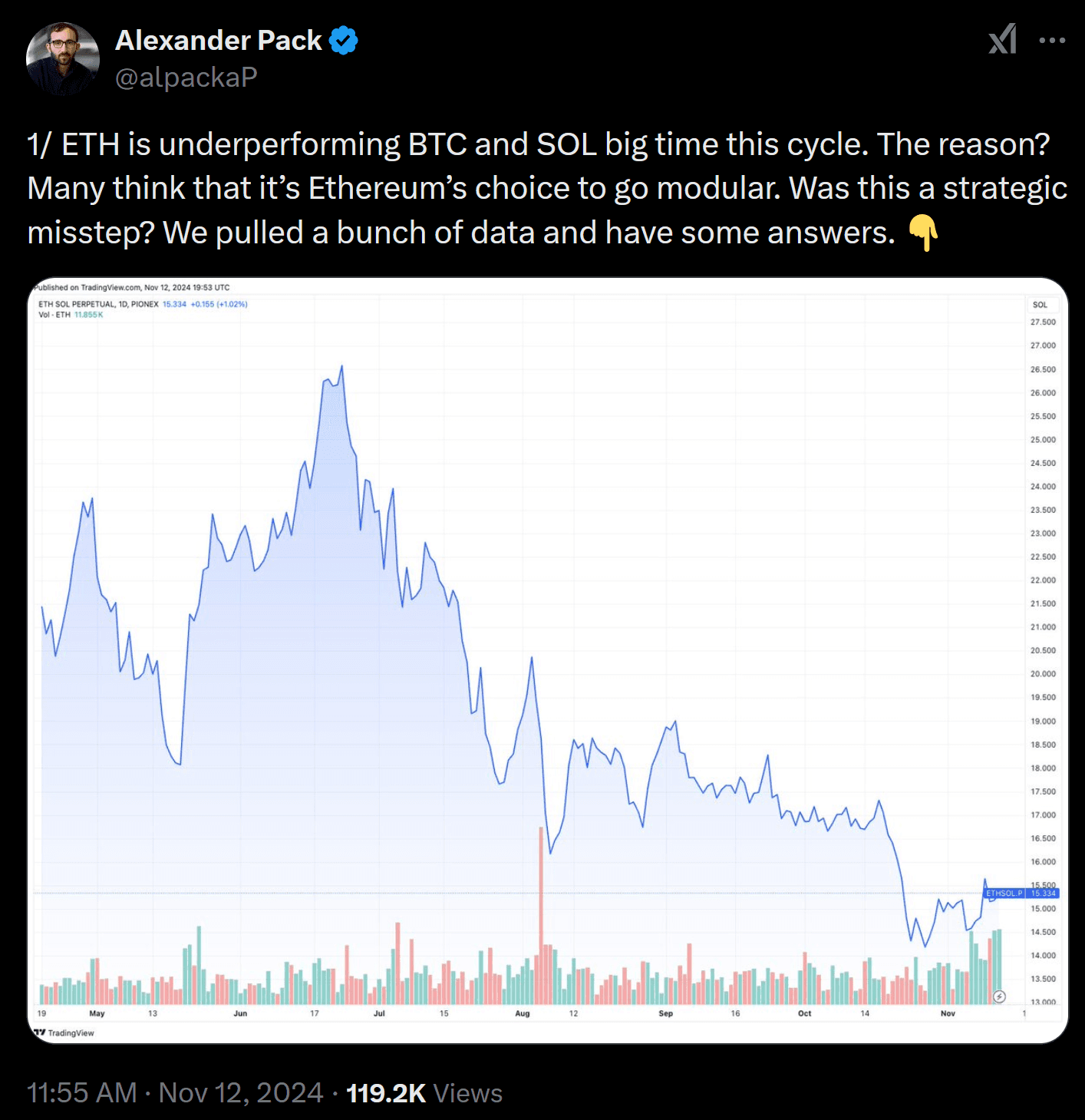Click the 119.2K Views count

pyautogui.click(x=424, y=1092)
